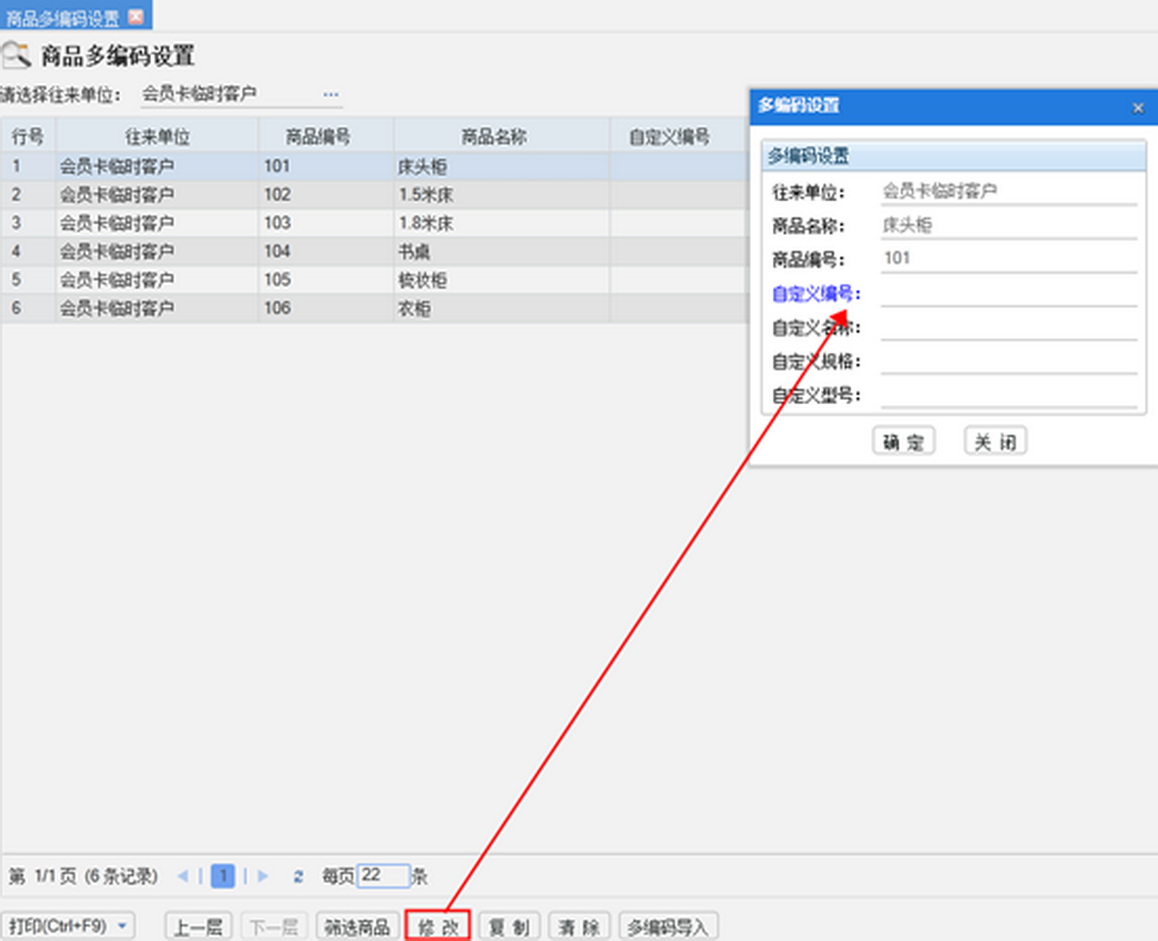Confirm dialog with 确定 button
This screenshot has width=1158, height=941.
point(903,442)
